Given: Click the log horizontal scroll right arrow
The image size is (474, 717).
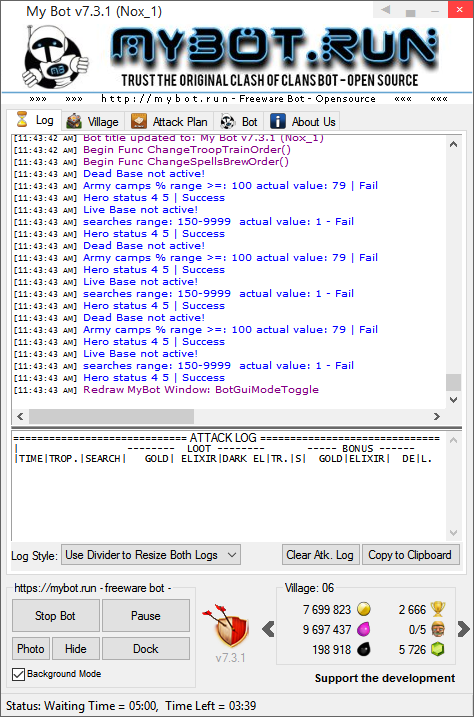Looking at the screenshot, I should coord(437,417).
